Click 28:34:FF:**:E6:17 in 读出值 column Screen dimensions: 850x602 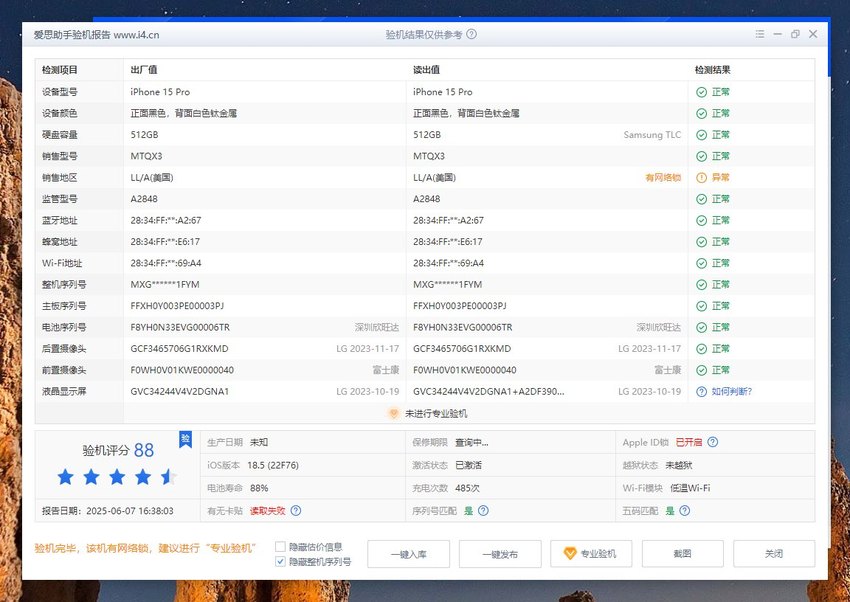point(448,242)
